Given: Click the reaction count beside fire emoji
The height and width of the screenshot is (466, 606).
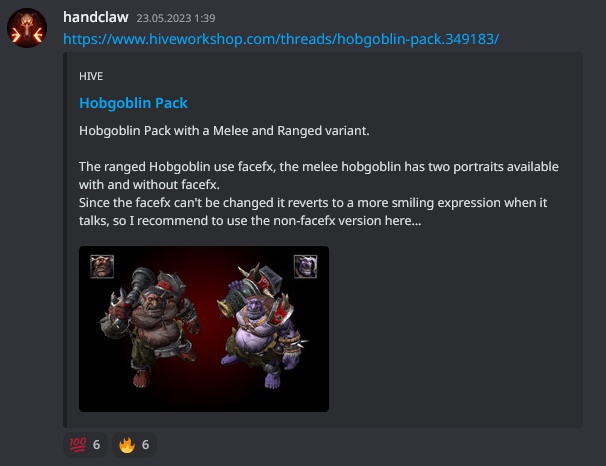Looking at the screenshot, I should (x=145, y=445).
